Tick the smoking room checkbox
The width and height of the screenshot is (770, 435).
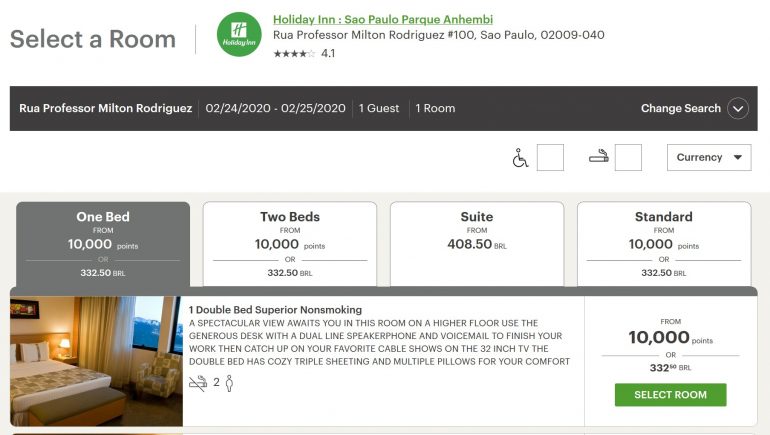coord(628,158)
